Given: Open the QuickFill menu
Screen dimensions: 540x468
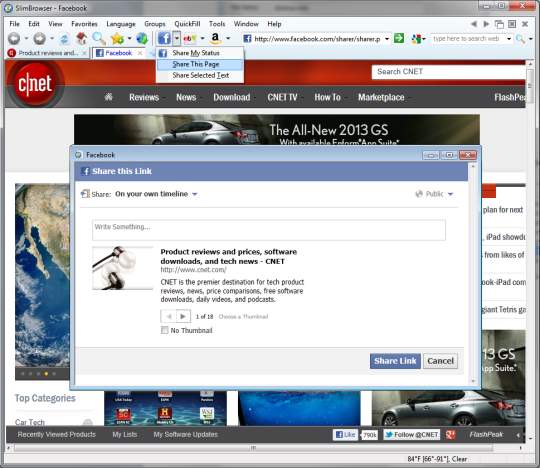Looking at the screenshot, I should [x=187, y=24].
